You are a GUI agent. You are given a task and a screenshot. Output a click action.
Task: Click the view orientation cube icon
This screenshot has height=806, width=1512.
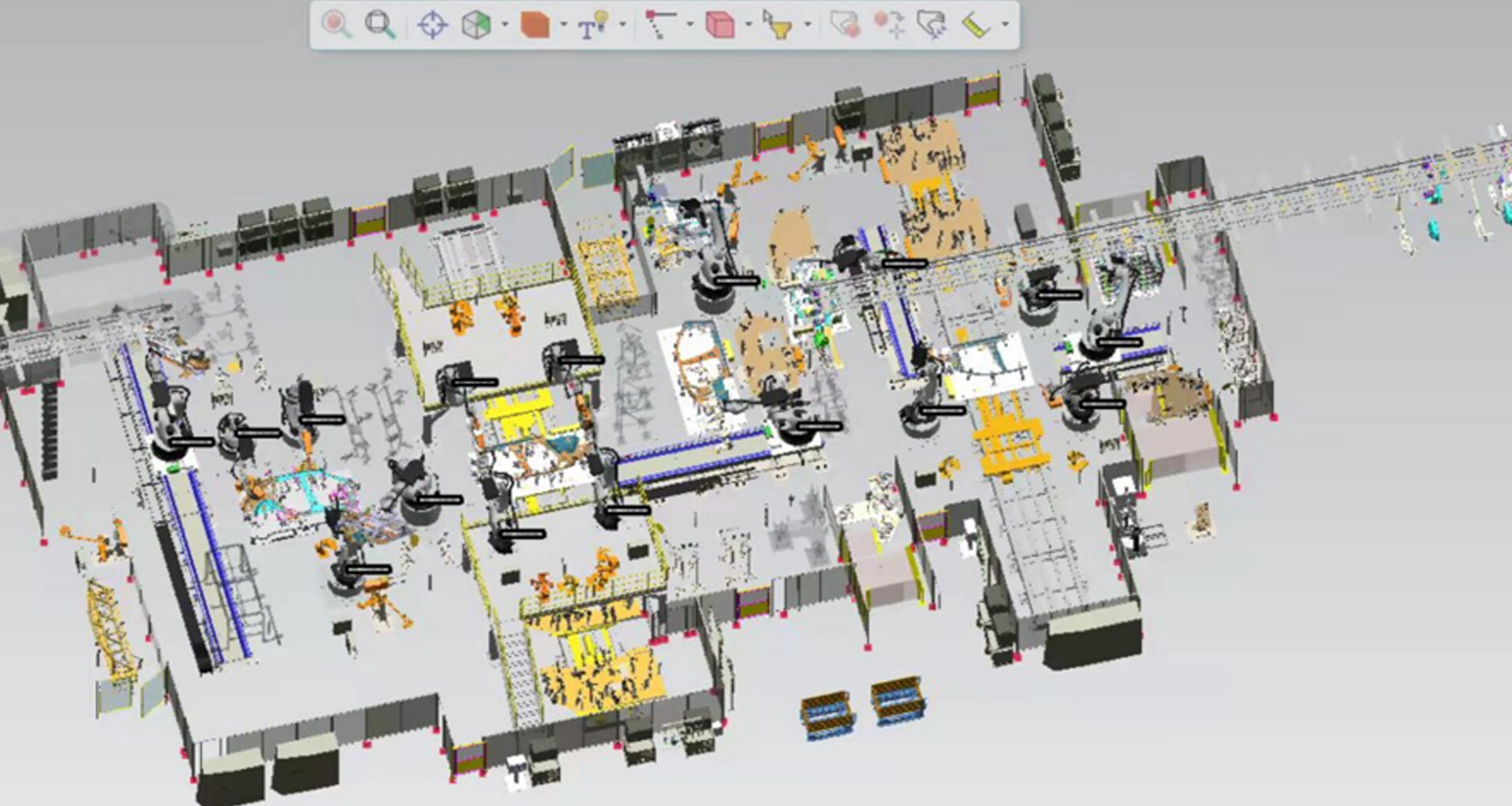coord(476,24)
